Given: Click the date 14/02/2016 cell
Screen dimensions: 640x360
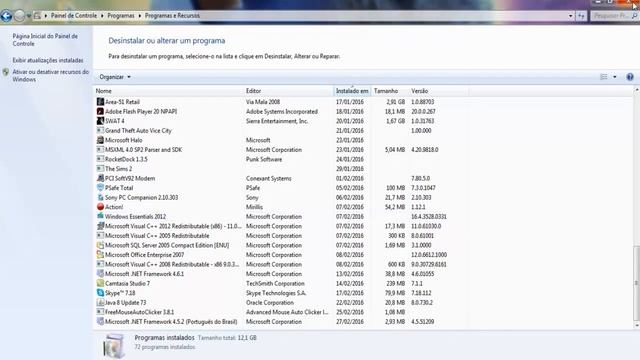Looking at the screenshot, I should click(350, 283).
